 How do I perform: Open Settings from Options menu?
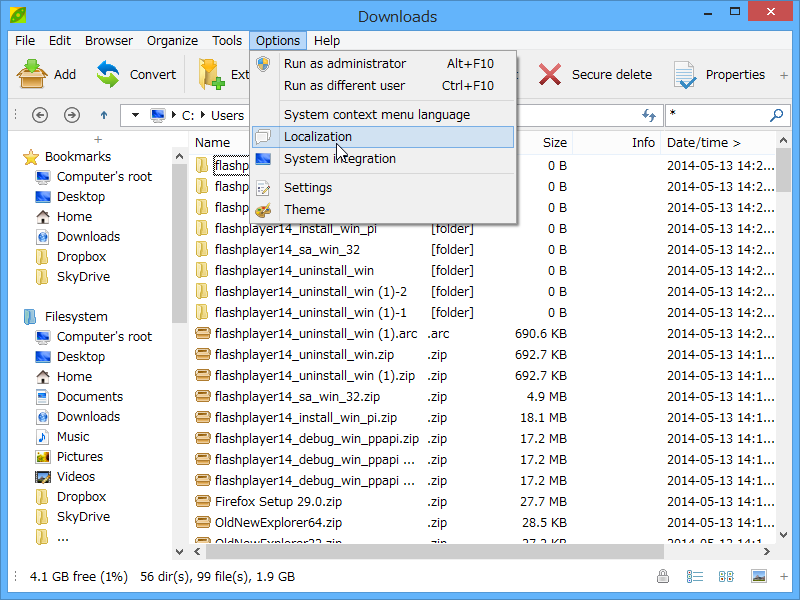click(x=383, y=188)
